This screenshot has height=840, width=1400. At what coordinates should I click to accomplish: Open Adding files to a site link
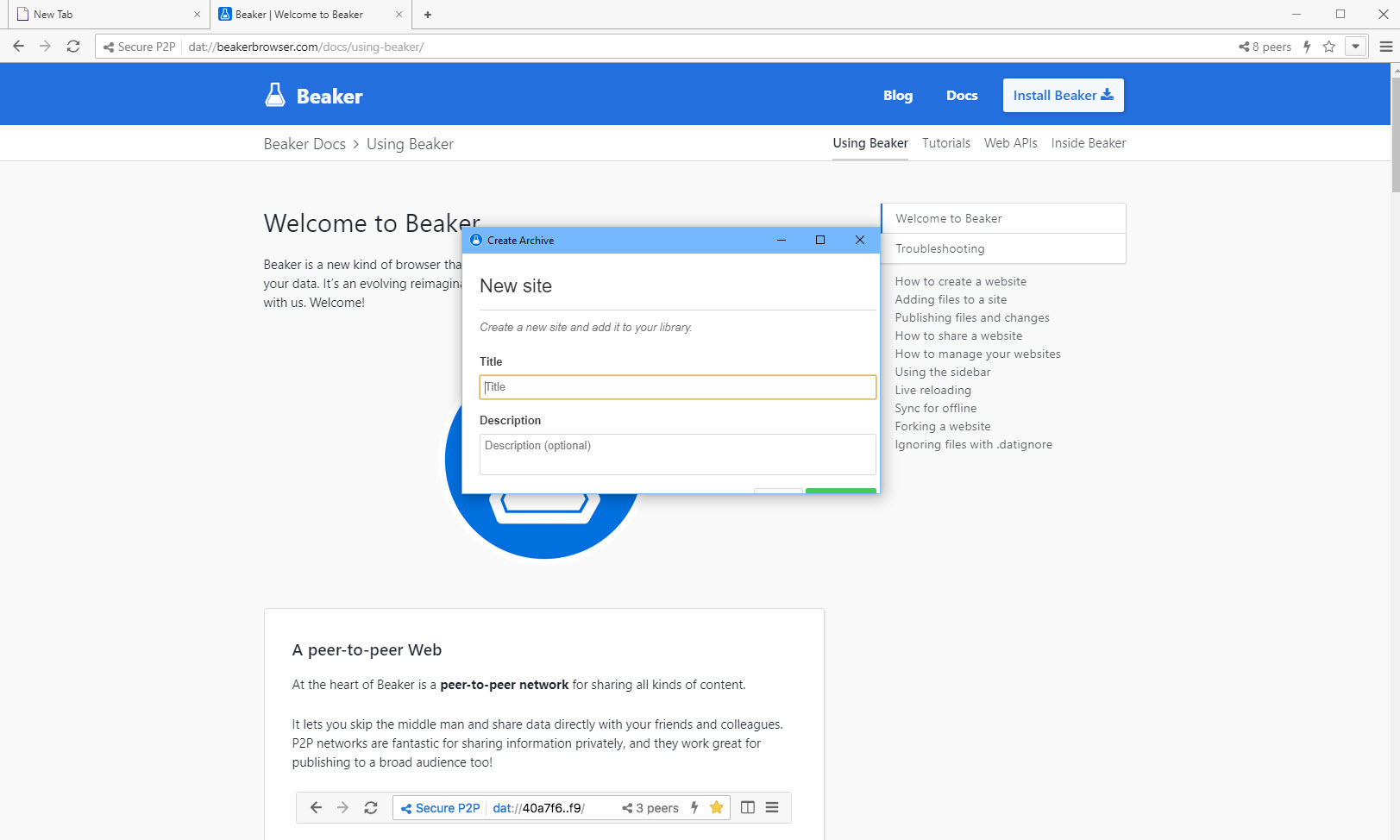coord(951,299)
